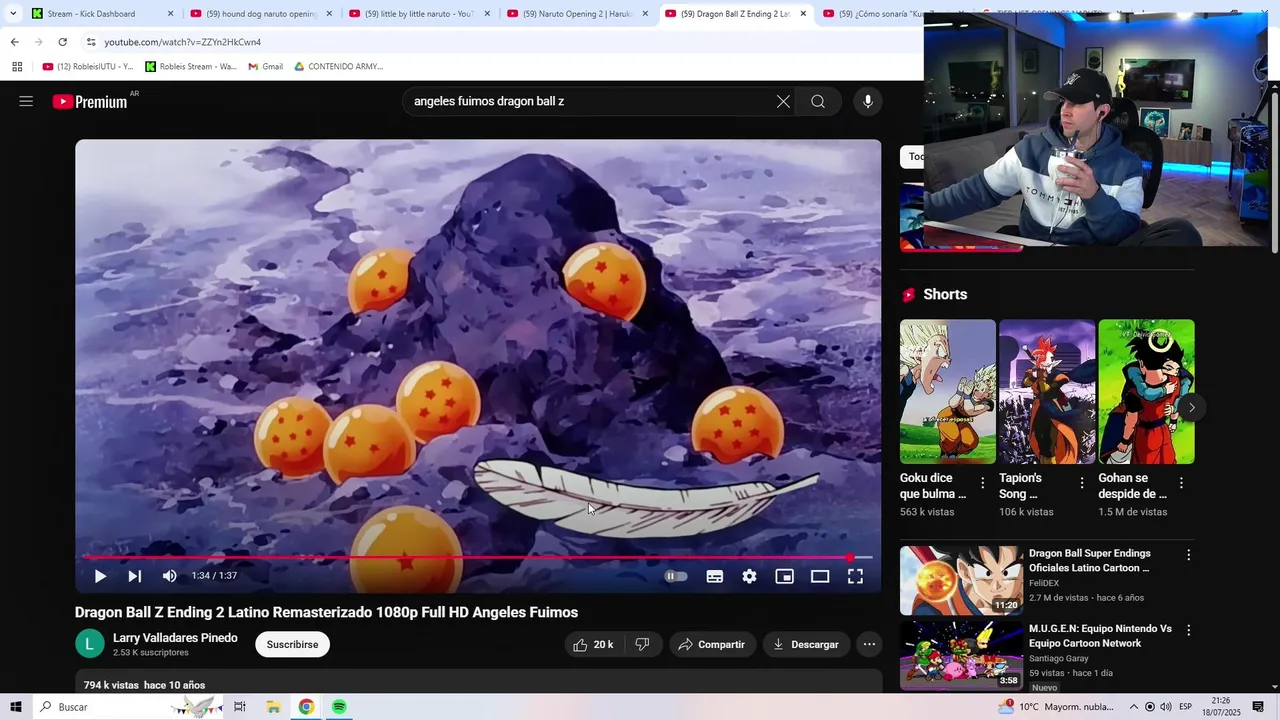Dislike the video
The width and height of the screenshot is (1280, 720).
coord(643,645)
